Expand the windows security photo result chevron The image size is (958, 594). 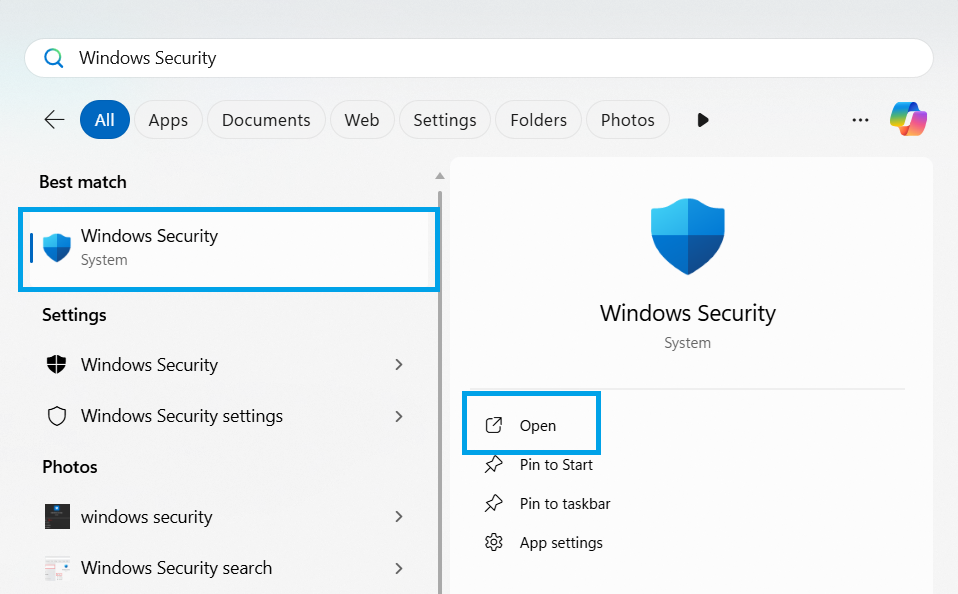coord(399,517)
